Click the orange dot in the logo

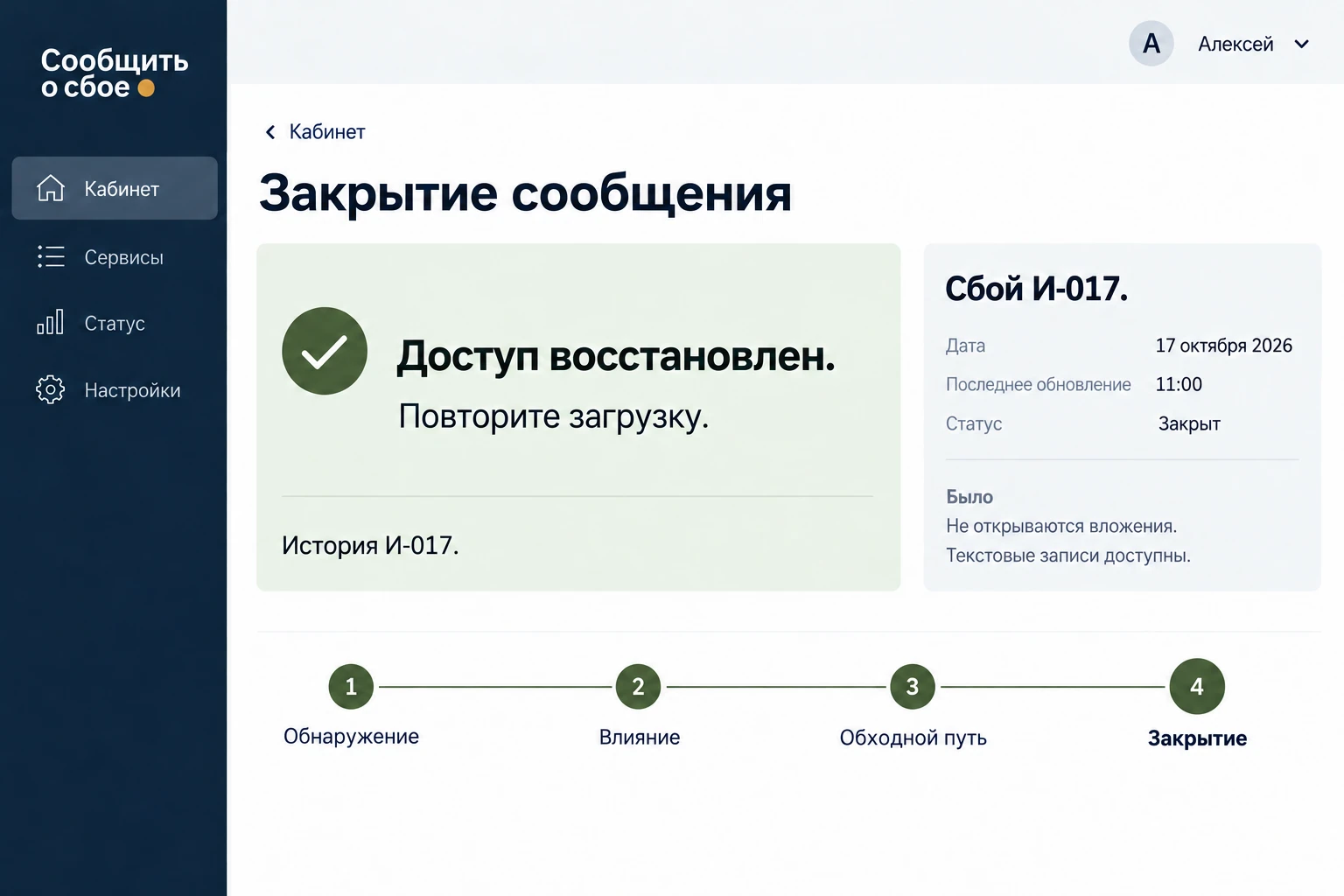point(146,87)
